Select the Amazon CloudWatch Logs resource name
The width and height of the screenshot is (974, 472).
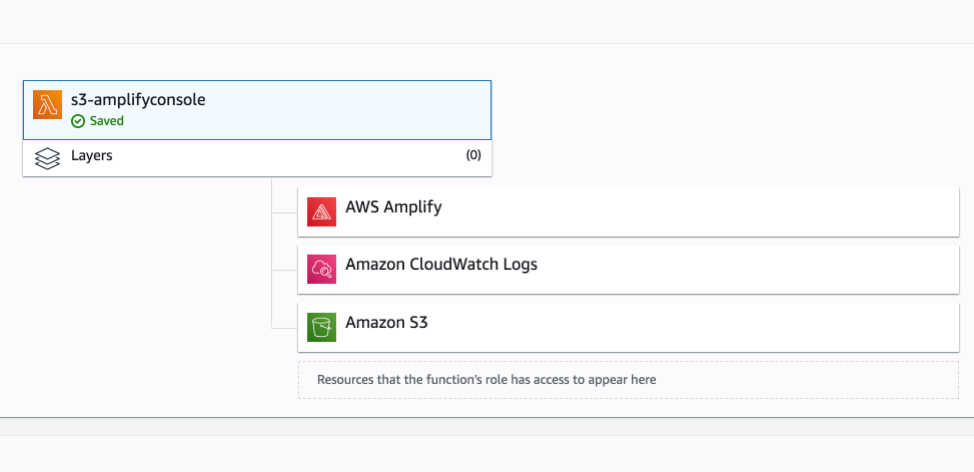pyautogui.click(x=441, y=265)
